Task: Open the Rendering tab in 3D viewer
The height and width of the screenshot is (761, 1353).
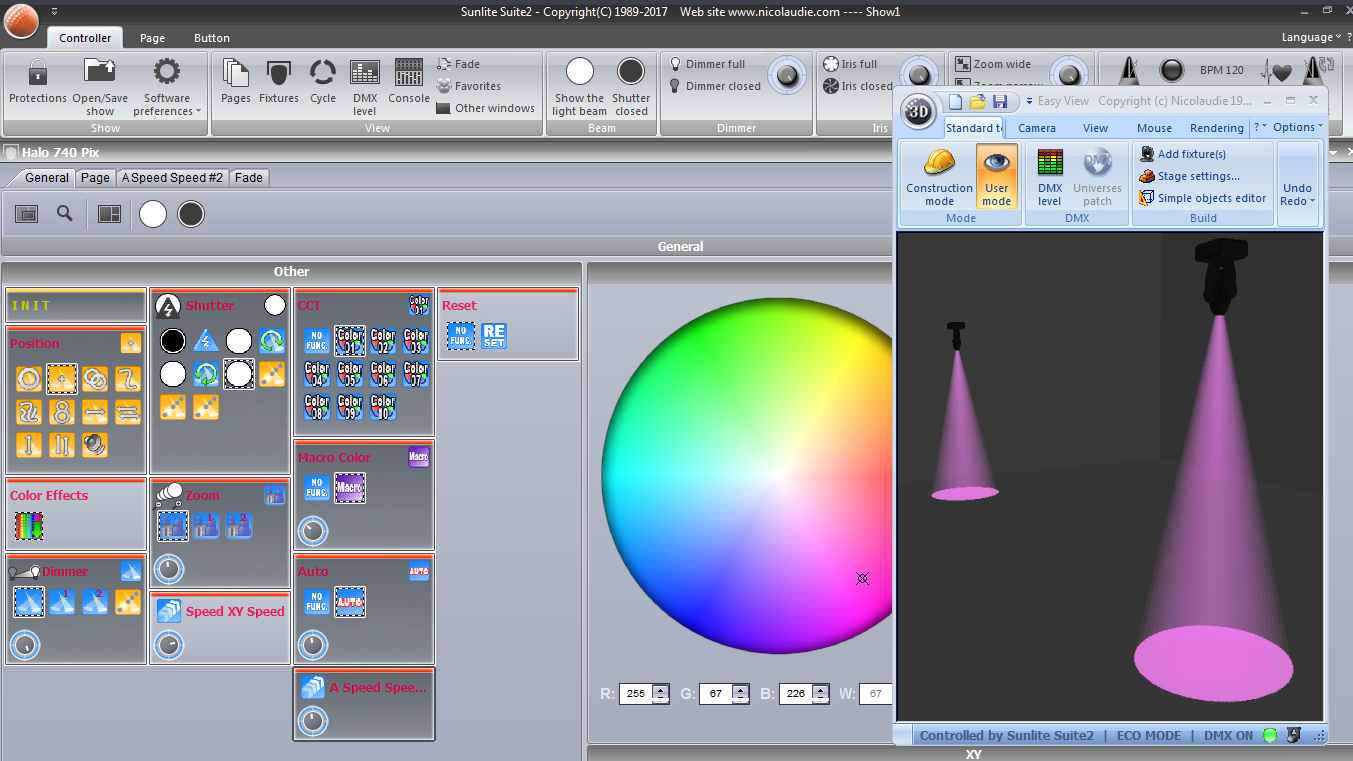Action: pos(1216,128)
